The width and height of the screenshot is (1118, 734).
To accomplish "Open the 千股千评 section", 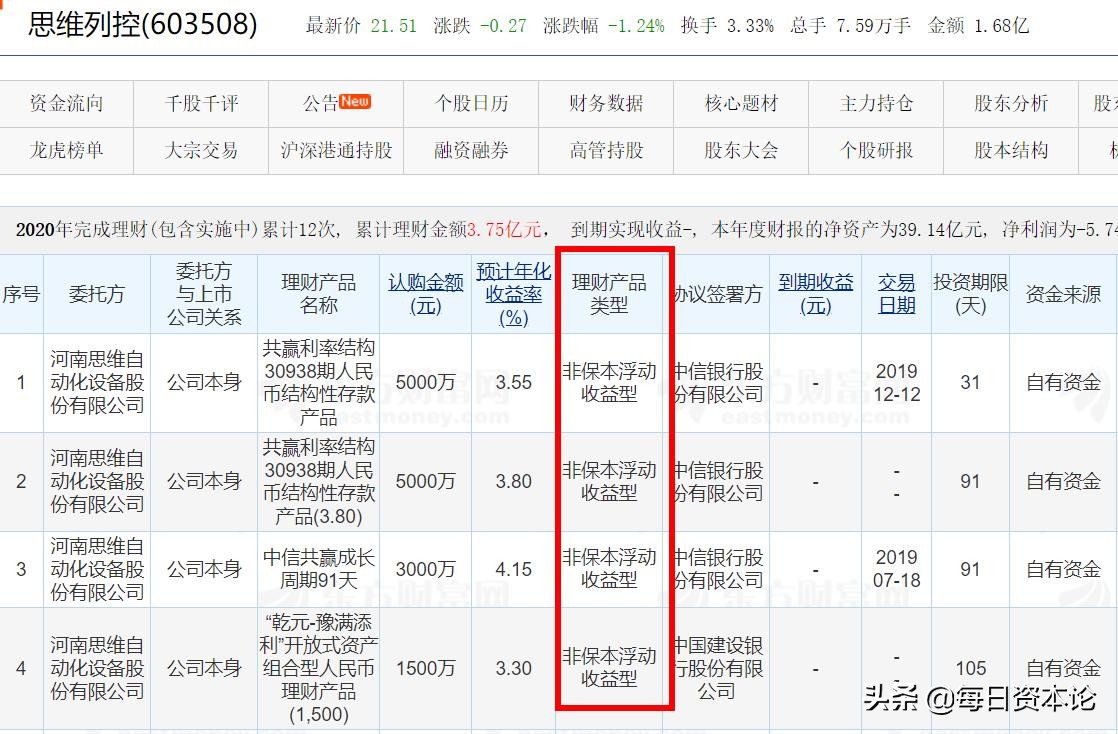I will click(200, 103).
